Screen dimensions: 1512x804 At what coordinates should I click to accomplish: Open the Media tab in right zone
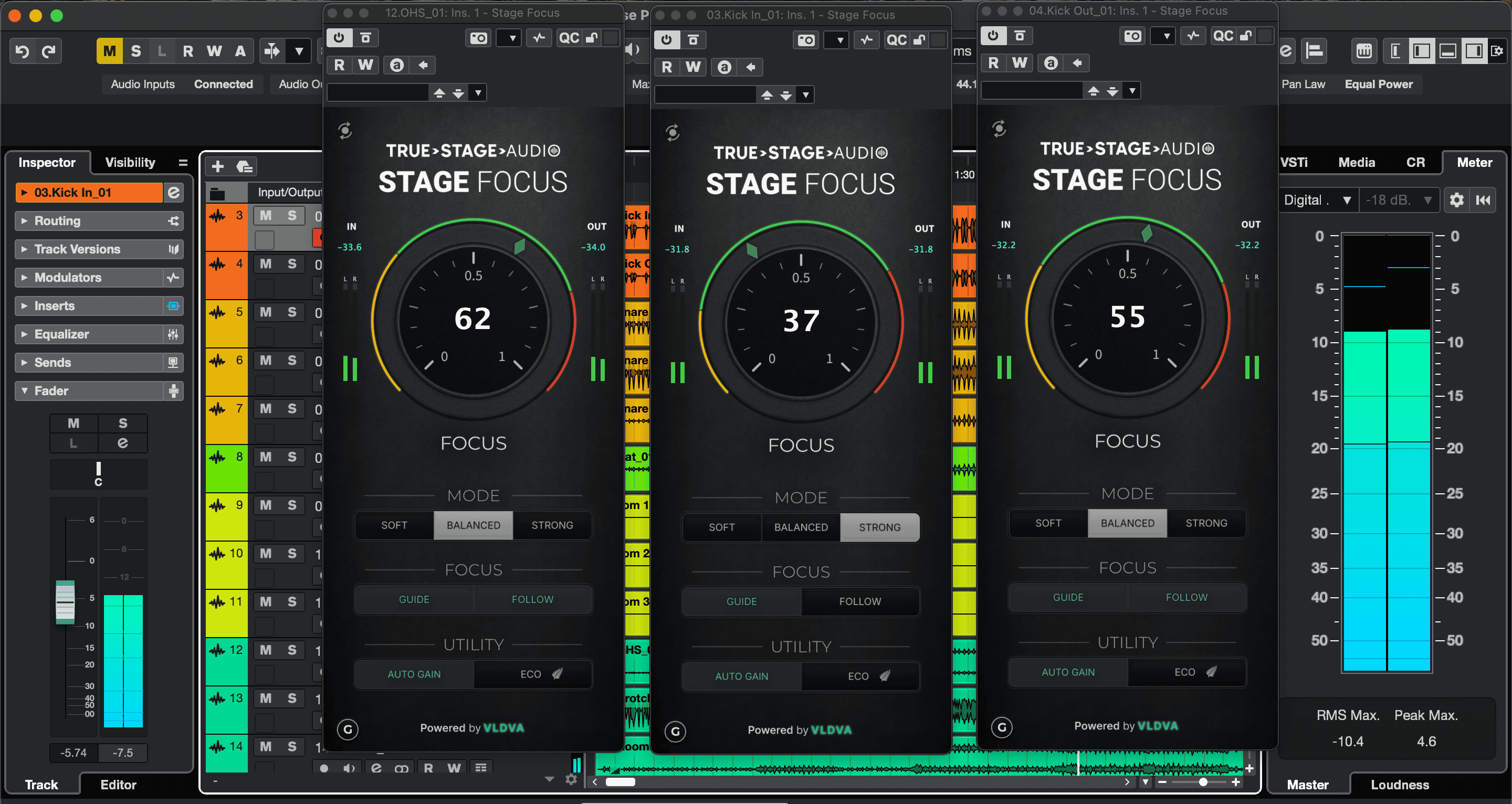pyautogui.click(x=1357, y=163)
